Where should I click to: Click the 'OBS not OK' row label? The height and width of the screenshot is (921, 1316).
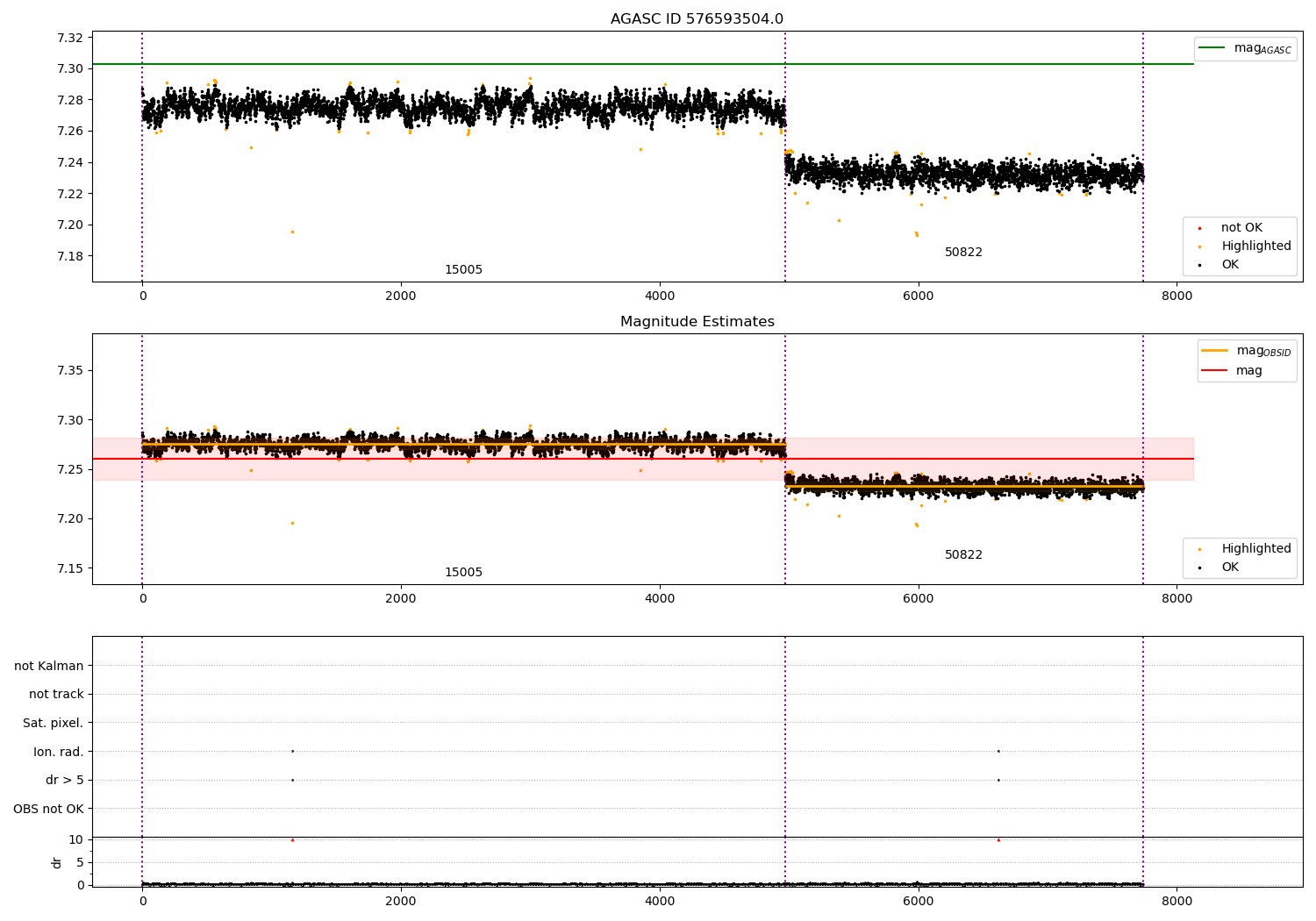[49, 809]
